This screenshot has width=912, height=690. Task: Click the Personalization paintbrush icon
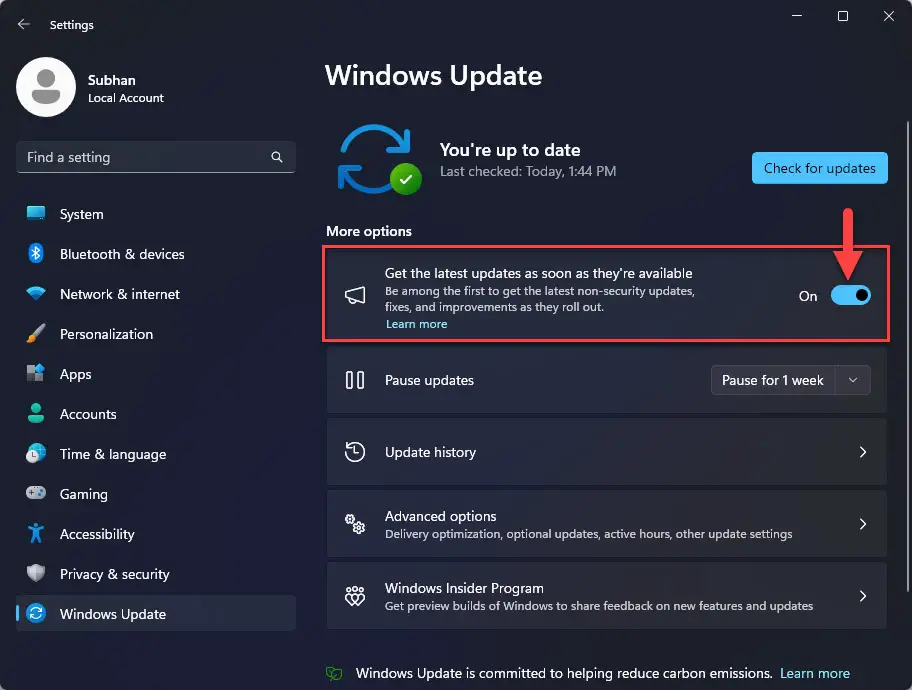36,333
